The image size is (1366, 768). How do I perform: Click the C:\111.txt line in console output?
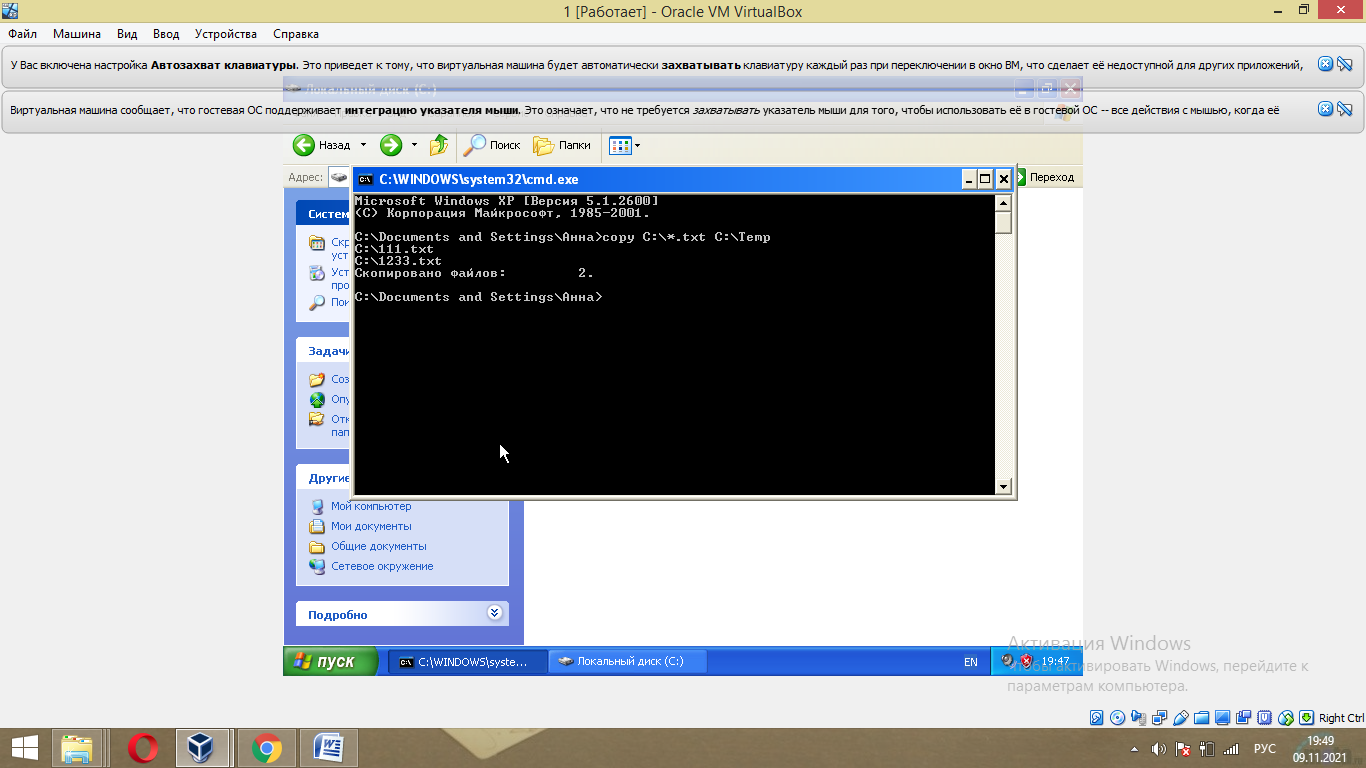click(395, 249)
